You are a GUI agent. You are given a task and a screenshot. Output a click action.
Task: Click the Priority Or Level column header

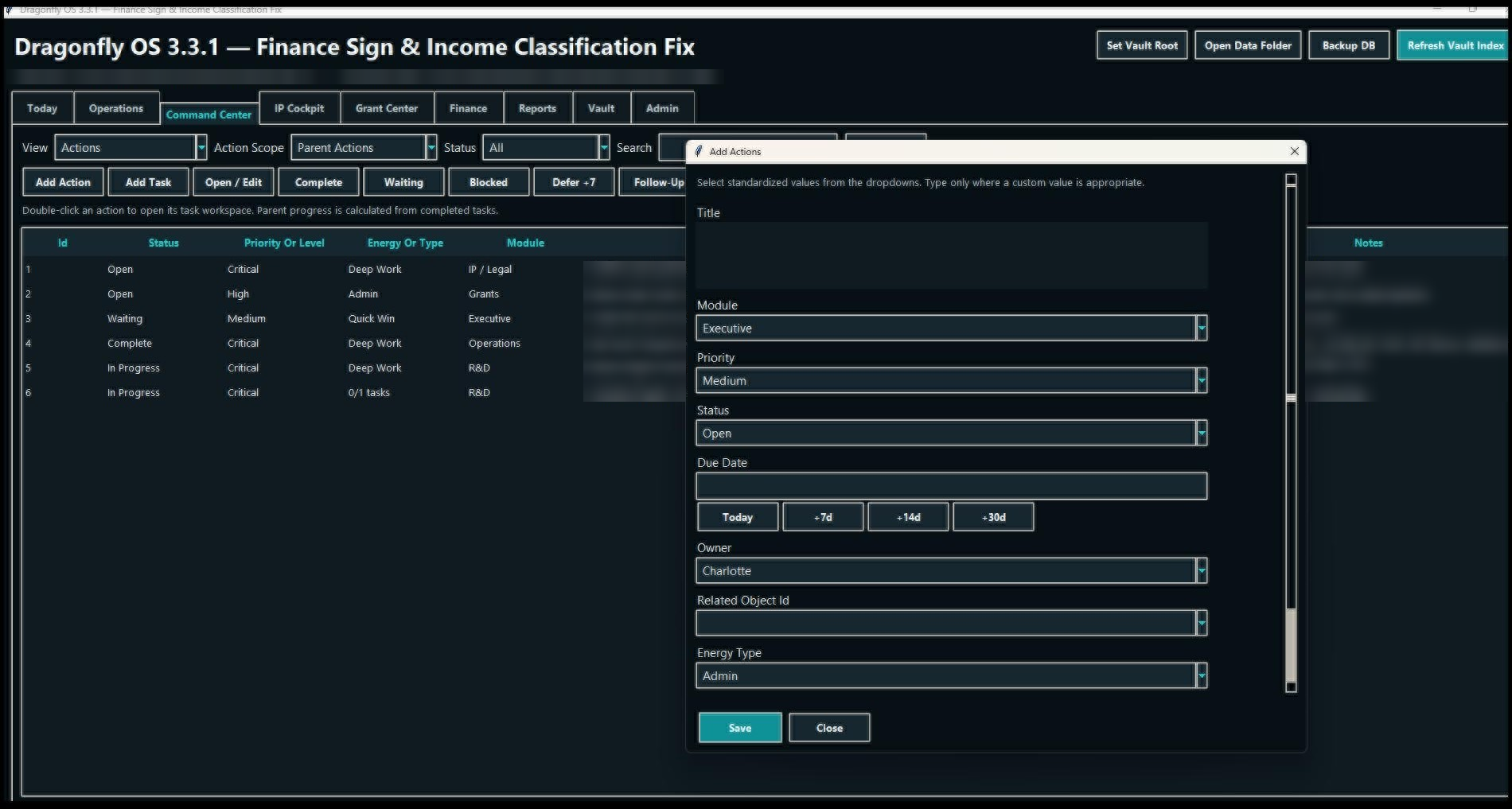click(x=284, y=243)
